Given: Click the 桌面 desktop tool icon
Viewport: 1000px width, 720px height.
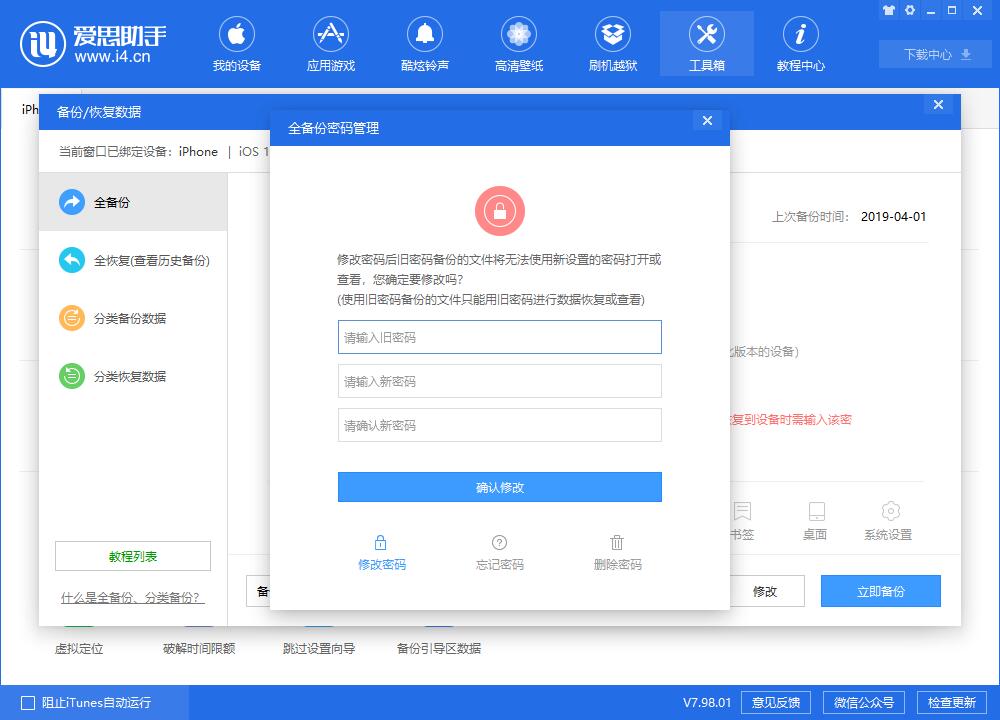Looking at the screenshot, I should 815,520.
